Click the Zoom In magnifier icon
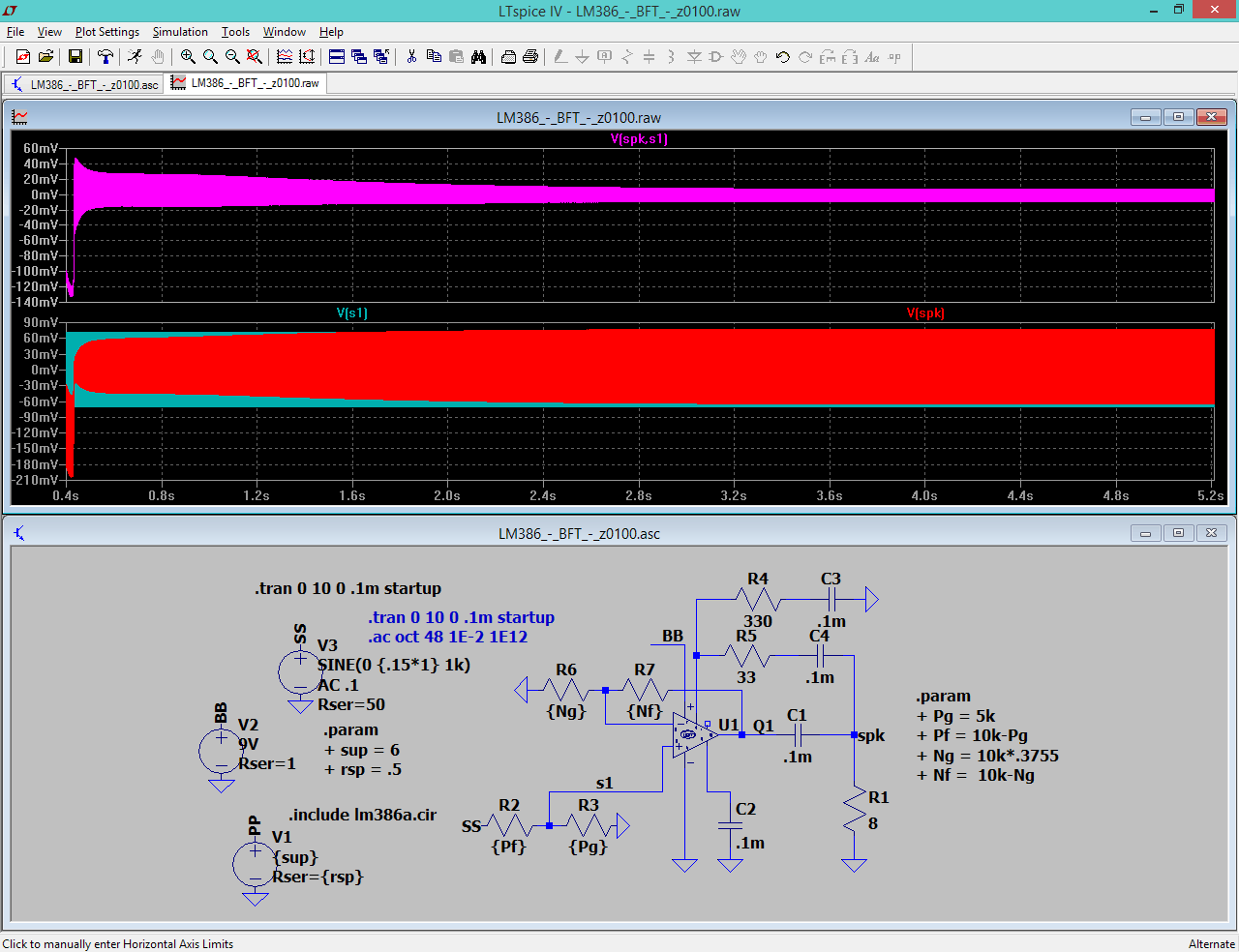Image resolution: width=1239 pixels, height=952 pixels. point(188,57)
